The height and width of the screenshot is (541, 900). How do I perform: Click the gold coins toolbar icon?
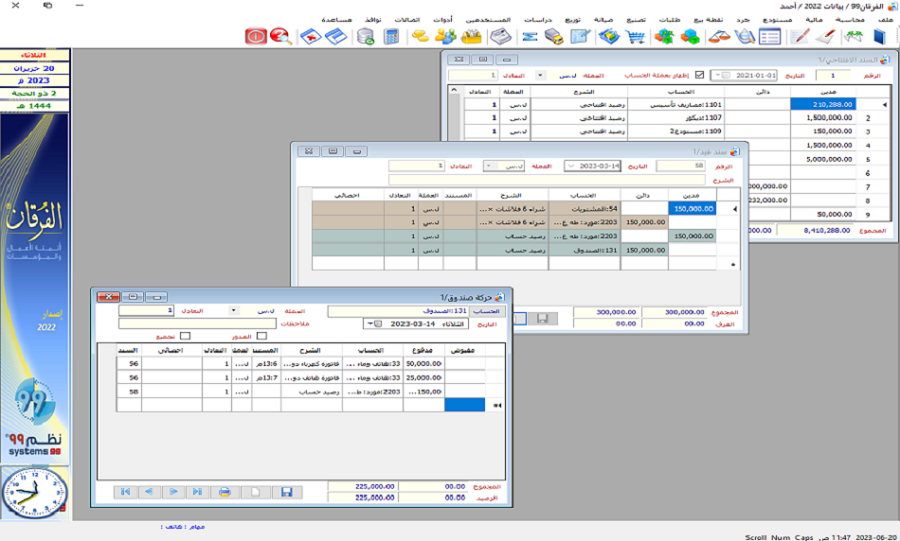point(421,37)
